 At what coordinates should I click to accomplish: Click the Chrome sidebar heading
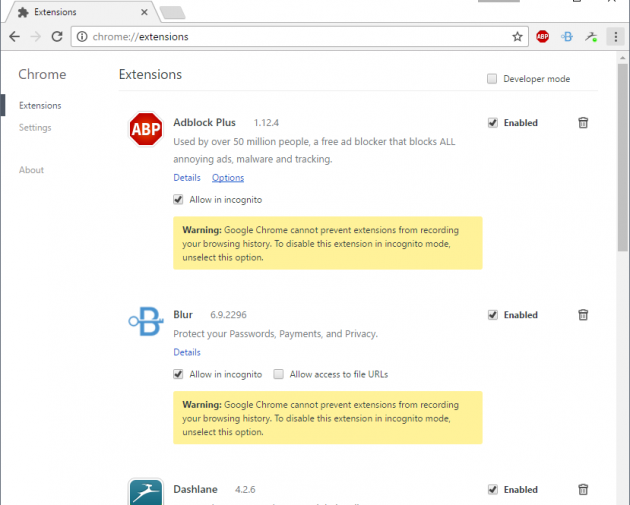(x=42, y=74)
